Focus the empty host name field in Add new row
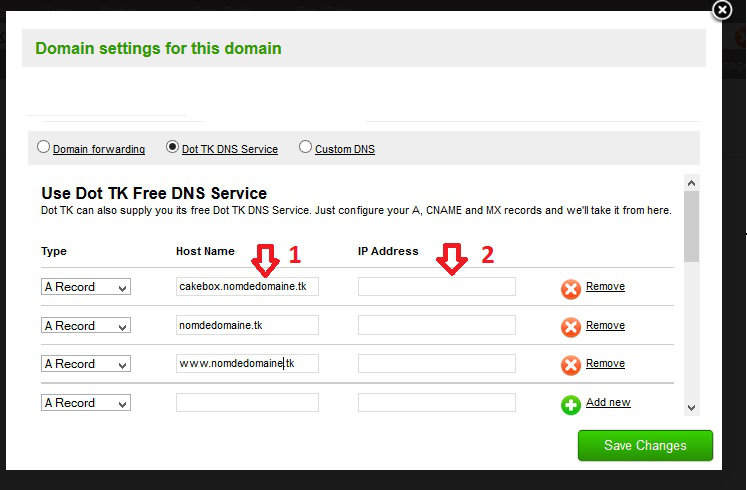 pyautogui.click(x=247, y=402)
